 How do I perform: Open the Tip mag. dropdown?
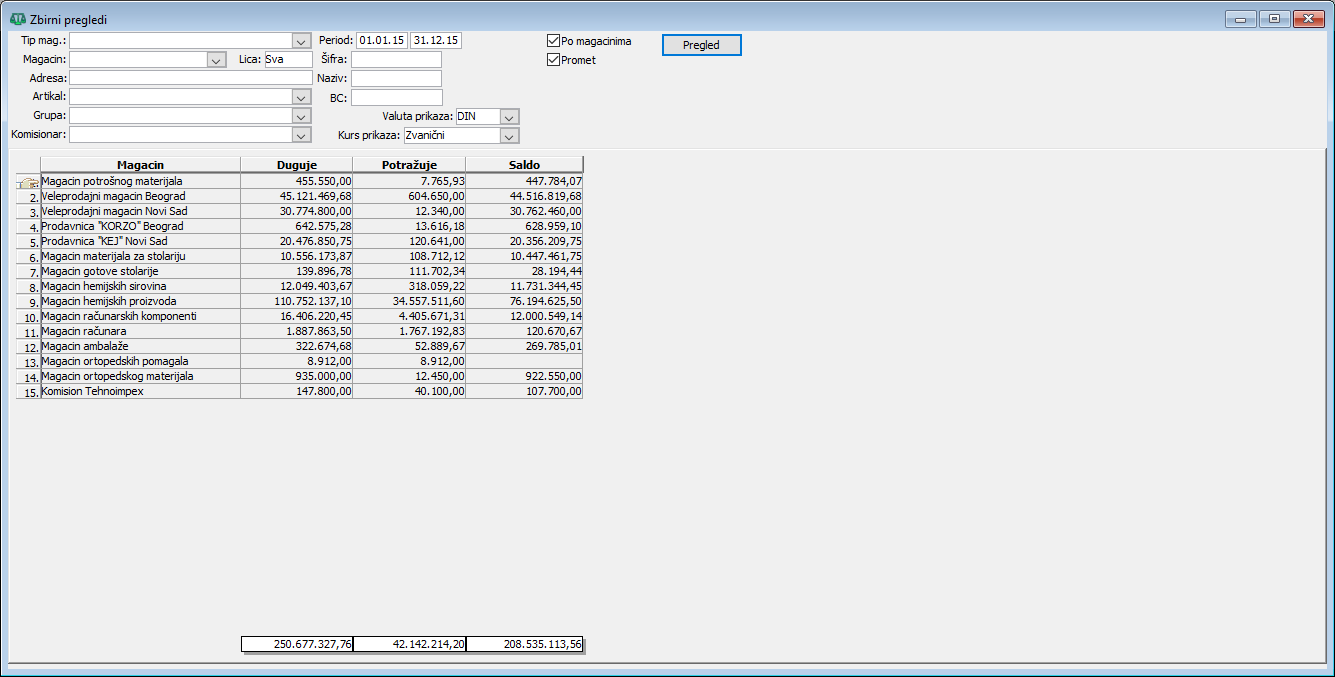[302, 41]
